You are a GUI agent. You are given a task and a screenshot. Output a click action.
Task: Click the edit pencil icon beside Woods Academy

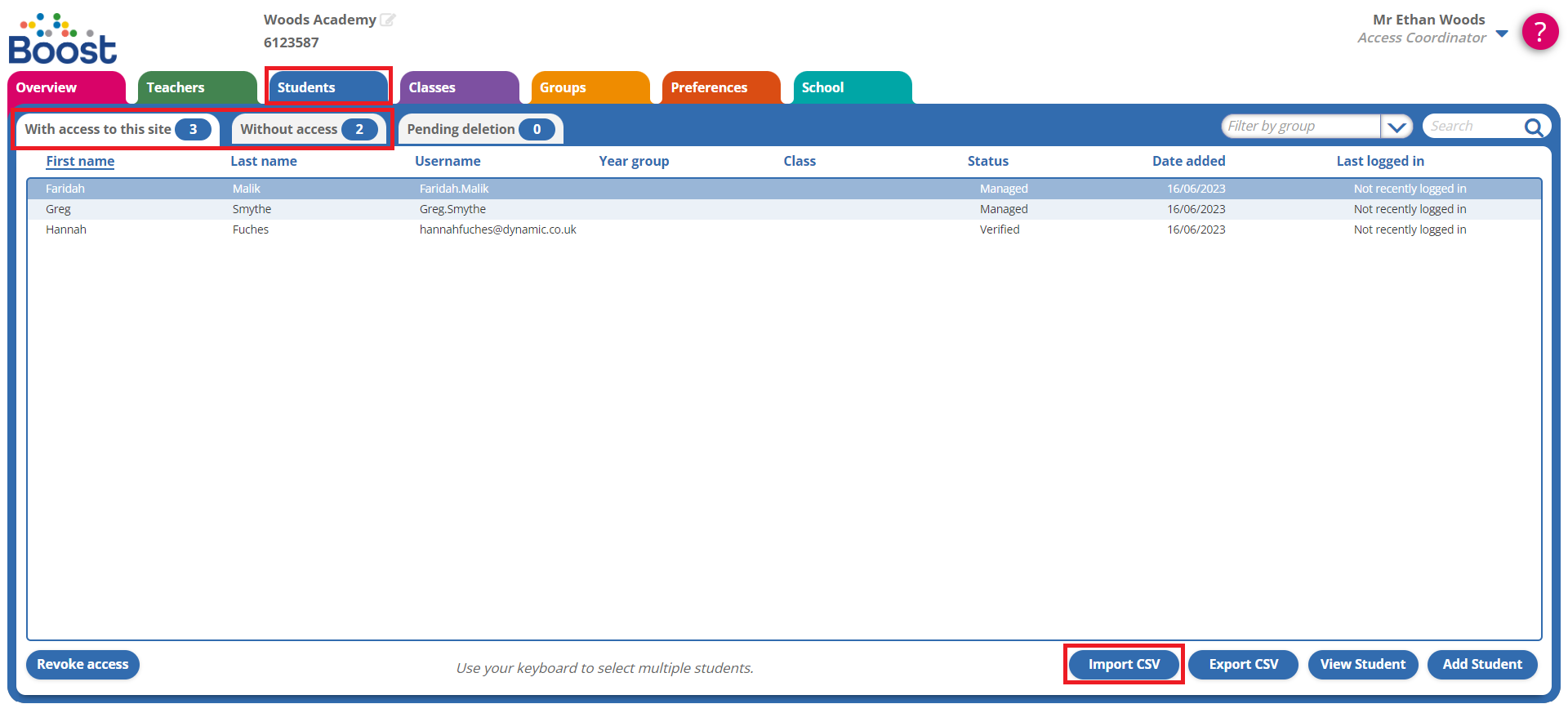(388, 20)
